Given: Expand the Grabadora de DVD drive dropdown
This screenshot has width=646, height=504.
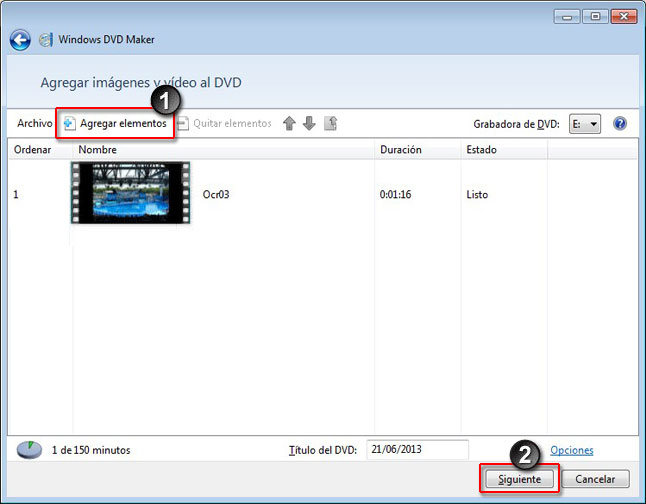Looking at the screenshot, I should pyautogui.click(x=585, y=124).
